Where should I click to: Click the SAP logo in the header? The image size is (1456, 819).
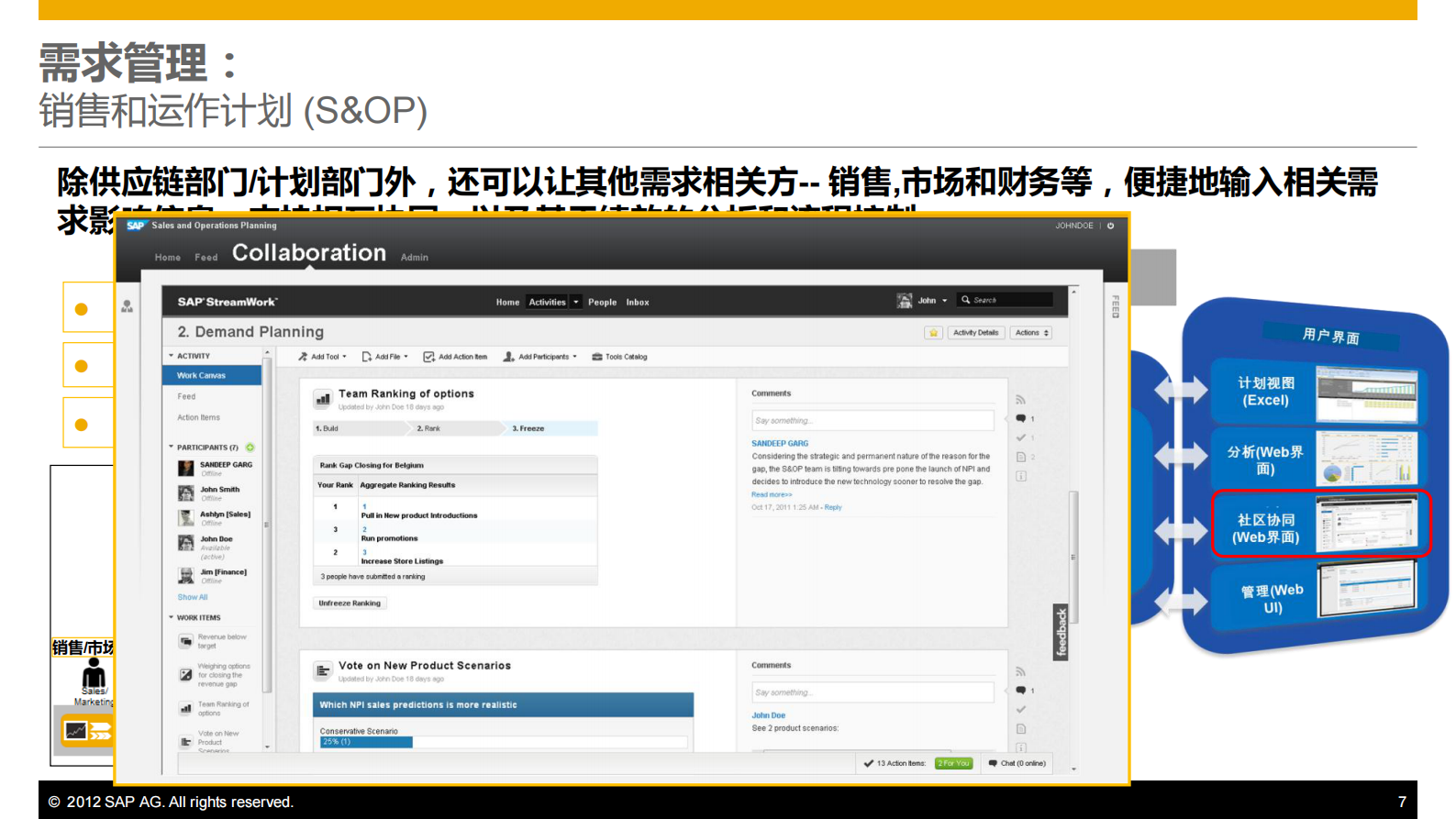click(x=136, y=226)
